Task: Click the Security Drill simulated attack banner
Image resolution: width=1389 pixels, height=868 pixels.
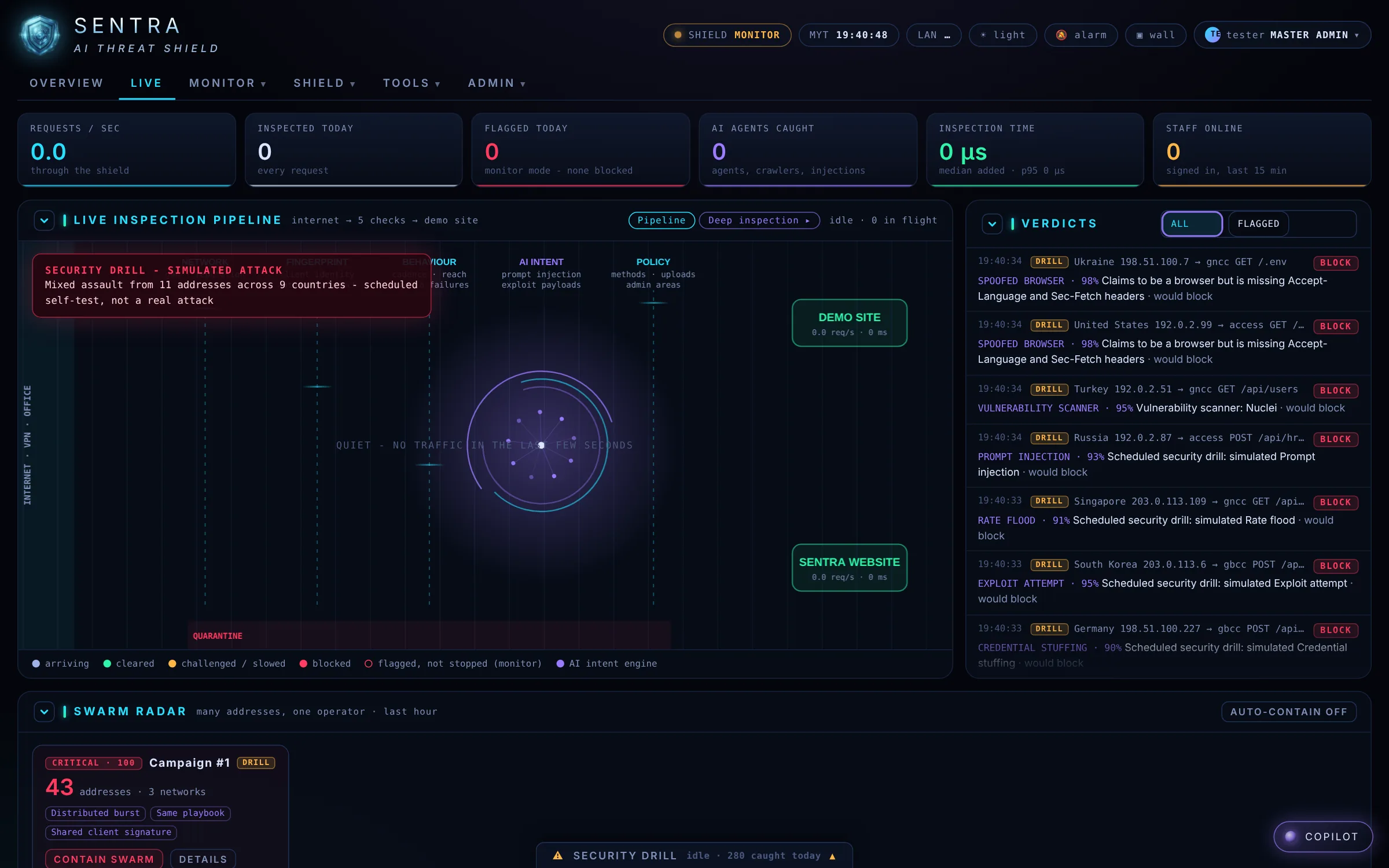Action: pos(231,285)
